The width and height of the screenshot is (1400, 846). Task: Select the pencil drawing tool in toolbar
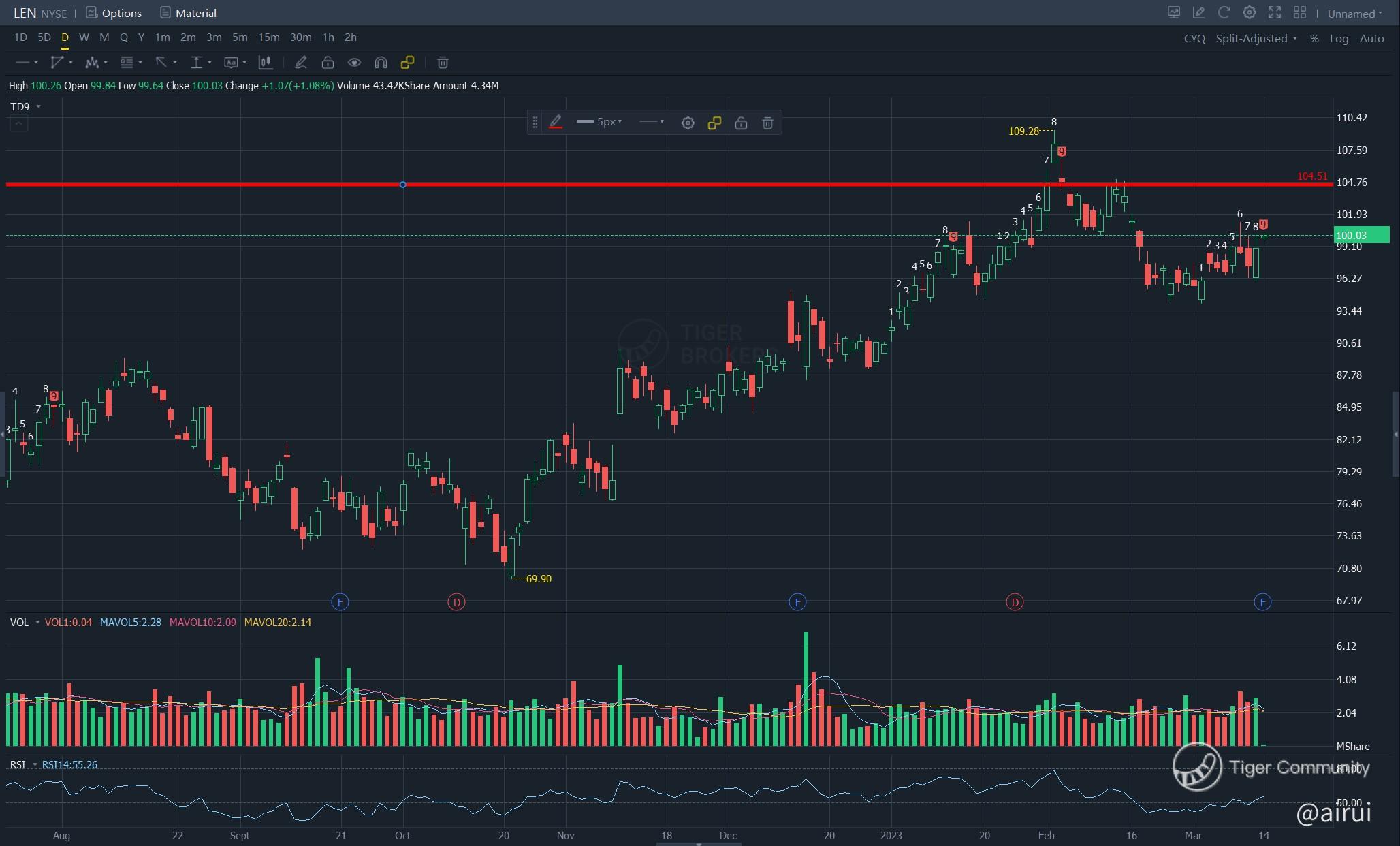click(x=300, y=63)
